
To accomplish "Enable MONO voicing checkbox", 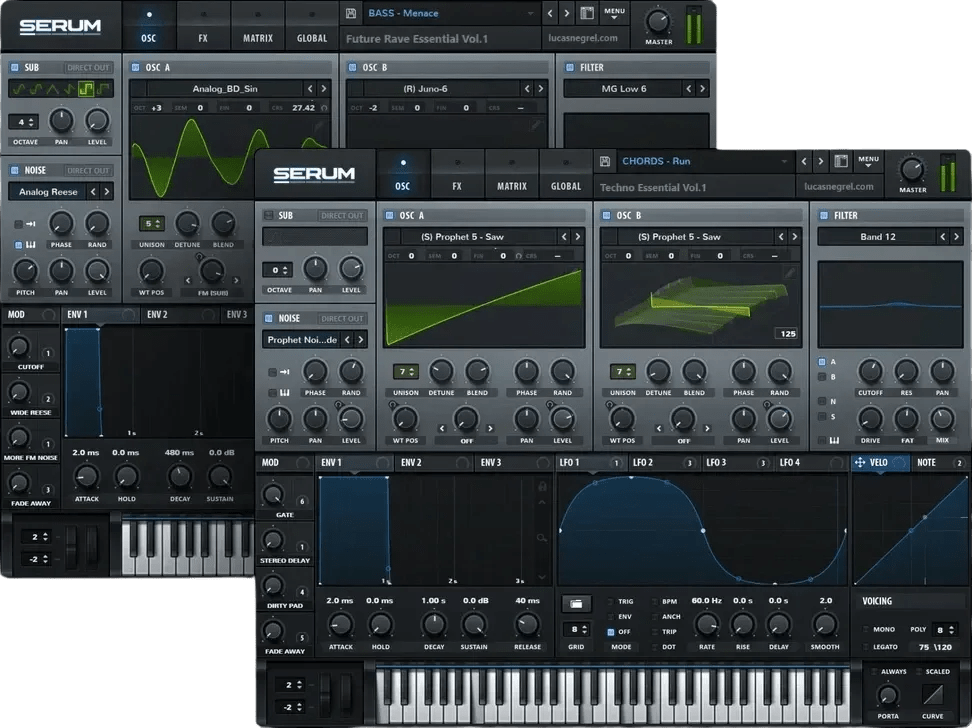I will 866,629.
